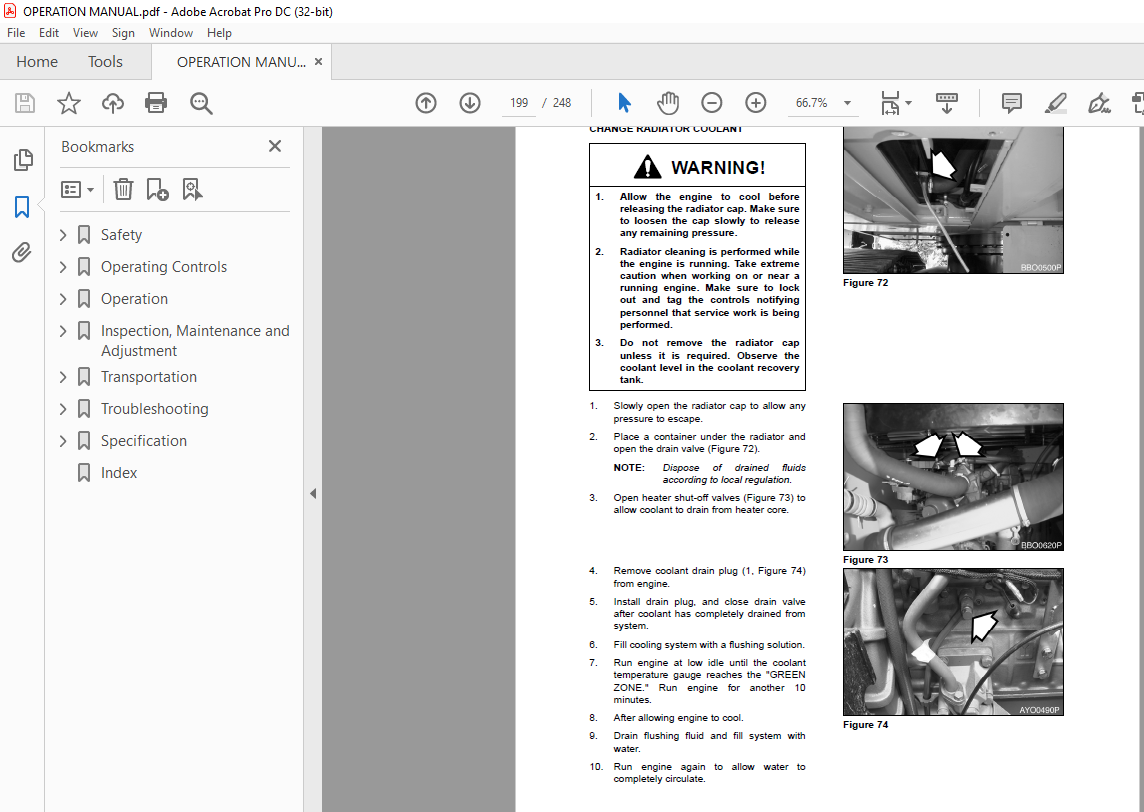Open the View menu

[85, 33]
